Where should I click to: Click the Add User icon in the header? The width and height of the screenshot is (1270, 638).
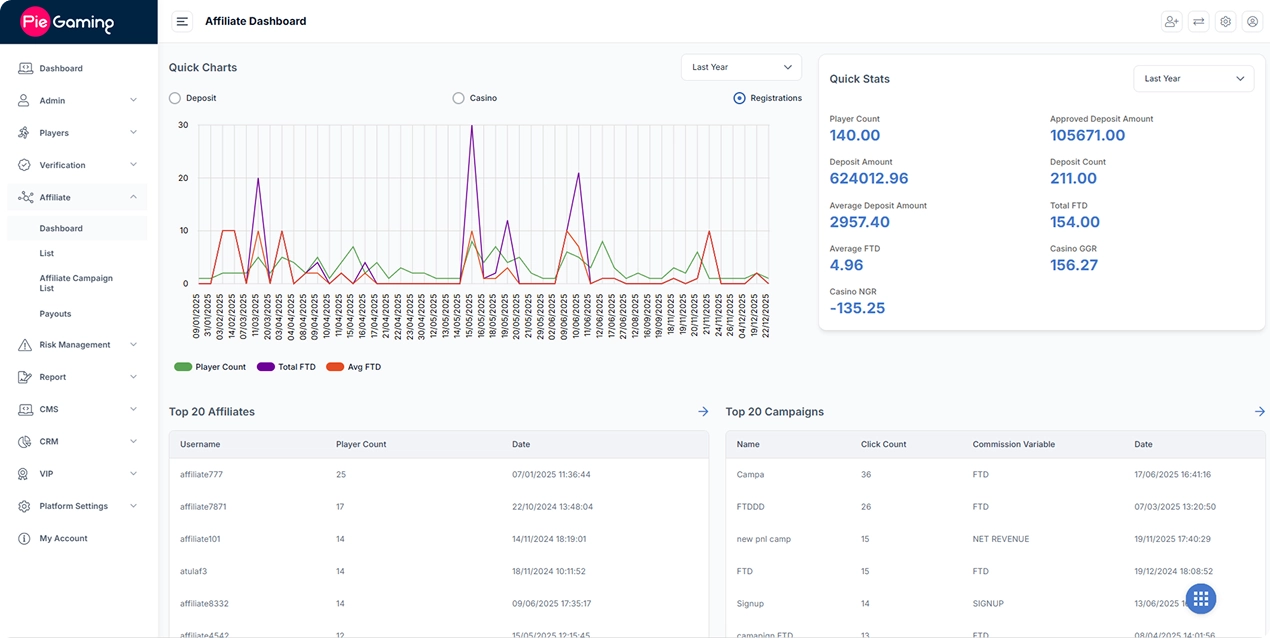coord(1171,21)
